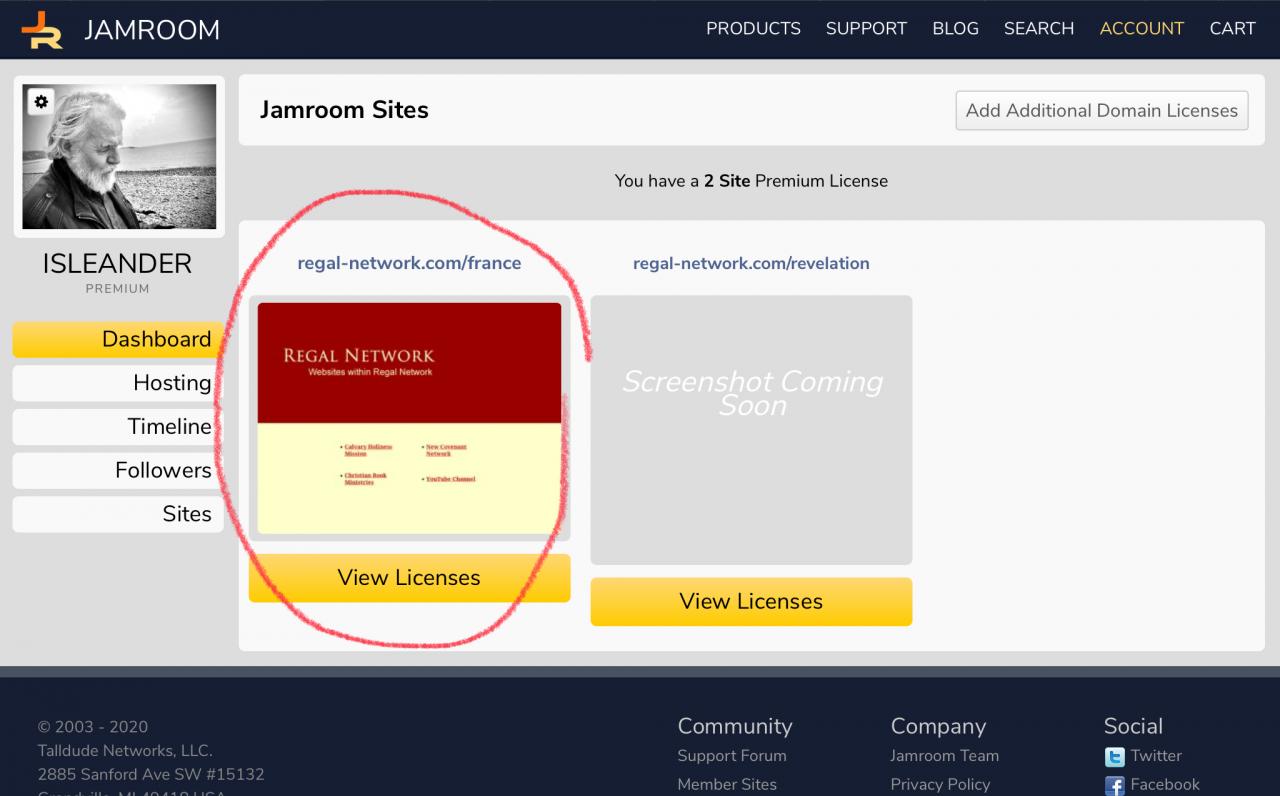Click Add Additional Domain Licenses button
The width and height of the screenshot is (1280, 796).
pyautogui.click(x=1102, y=110)
